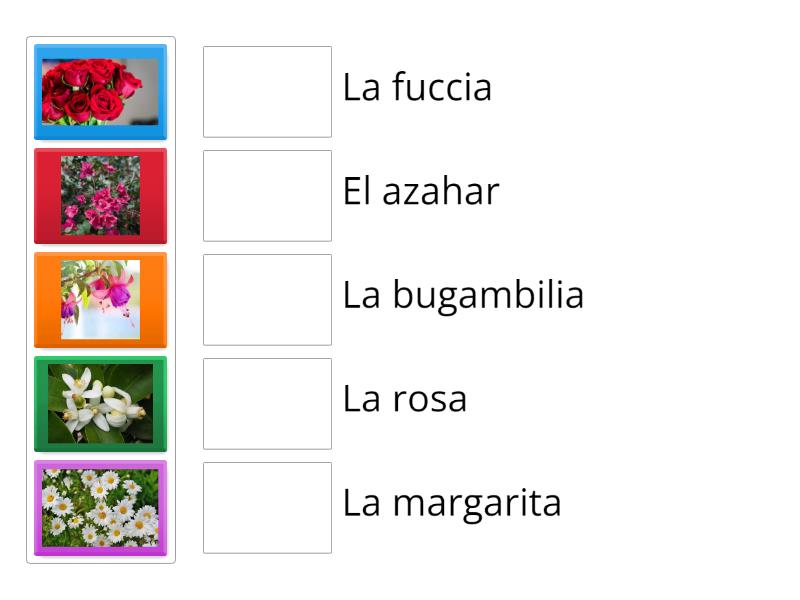Click the pink flowers image in red frame

(100, 196)
